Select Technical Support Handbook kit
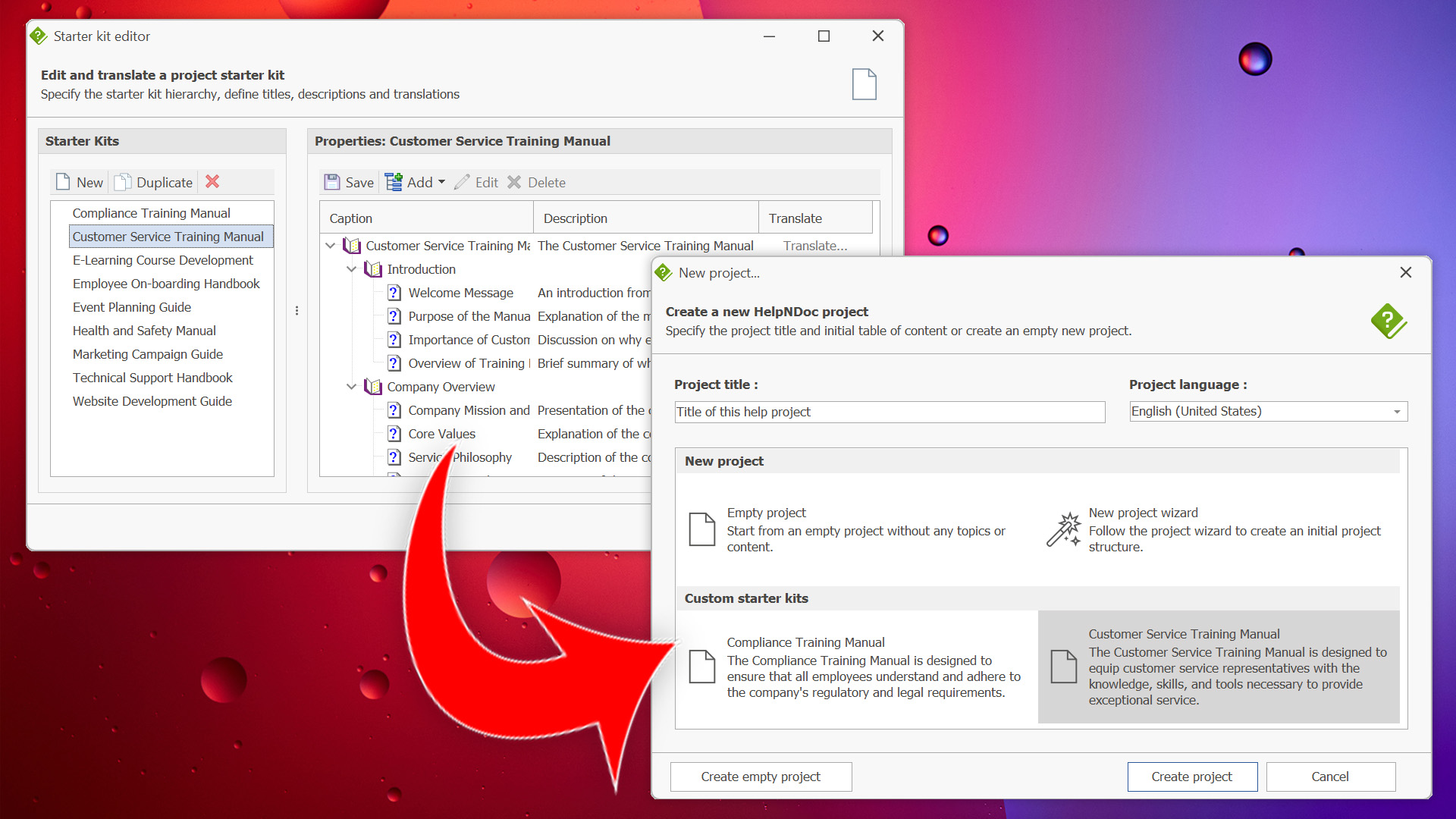The image size is (1456, 819). coord(152,378)
